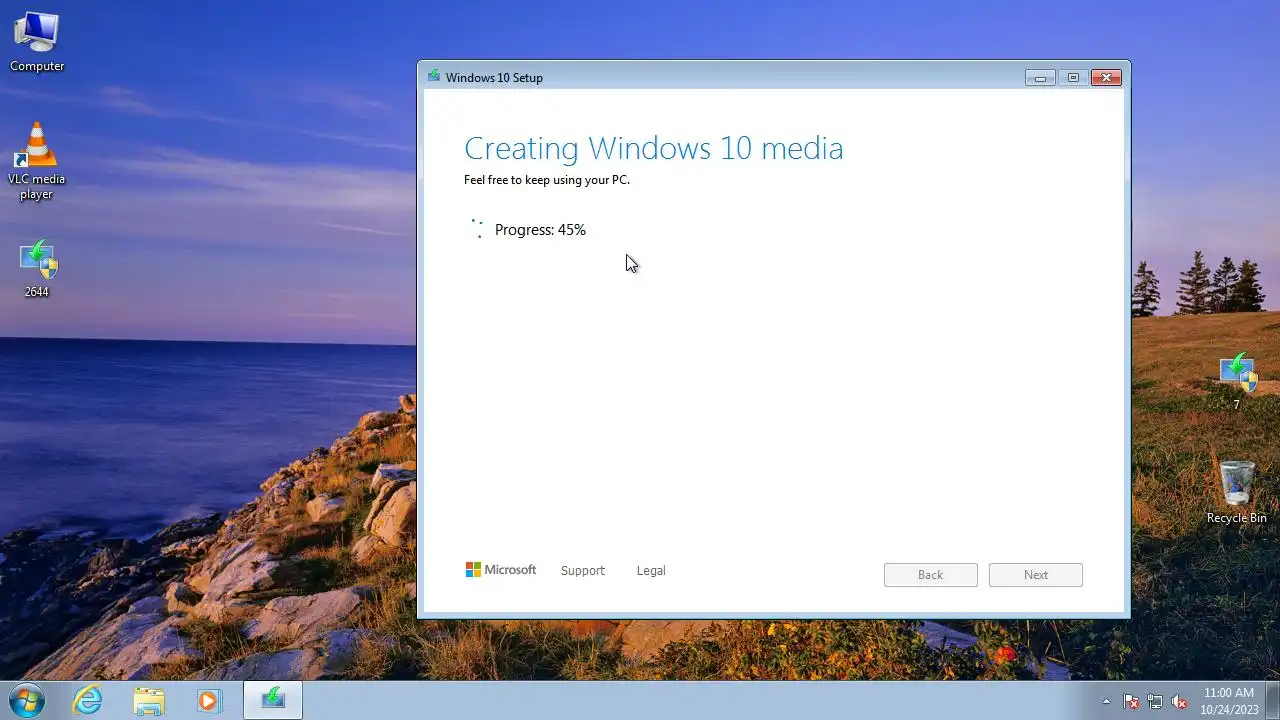The width and height of the screenshot is (1280, 720).
Task: Click the Next button
Action: coord(1036,575)
